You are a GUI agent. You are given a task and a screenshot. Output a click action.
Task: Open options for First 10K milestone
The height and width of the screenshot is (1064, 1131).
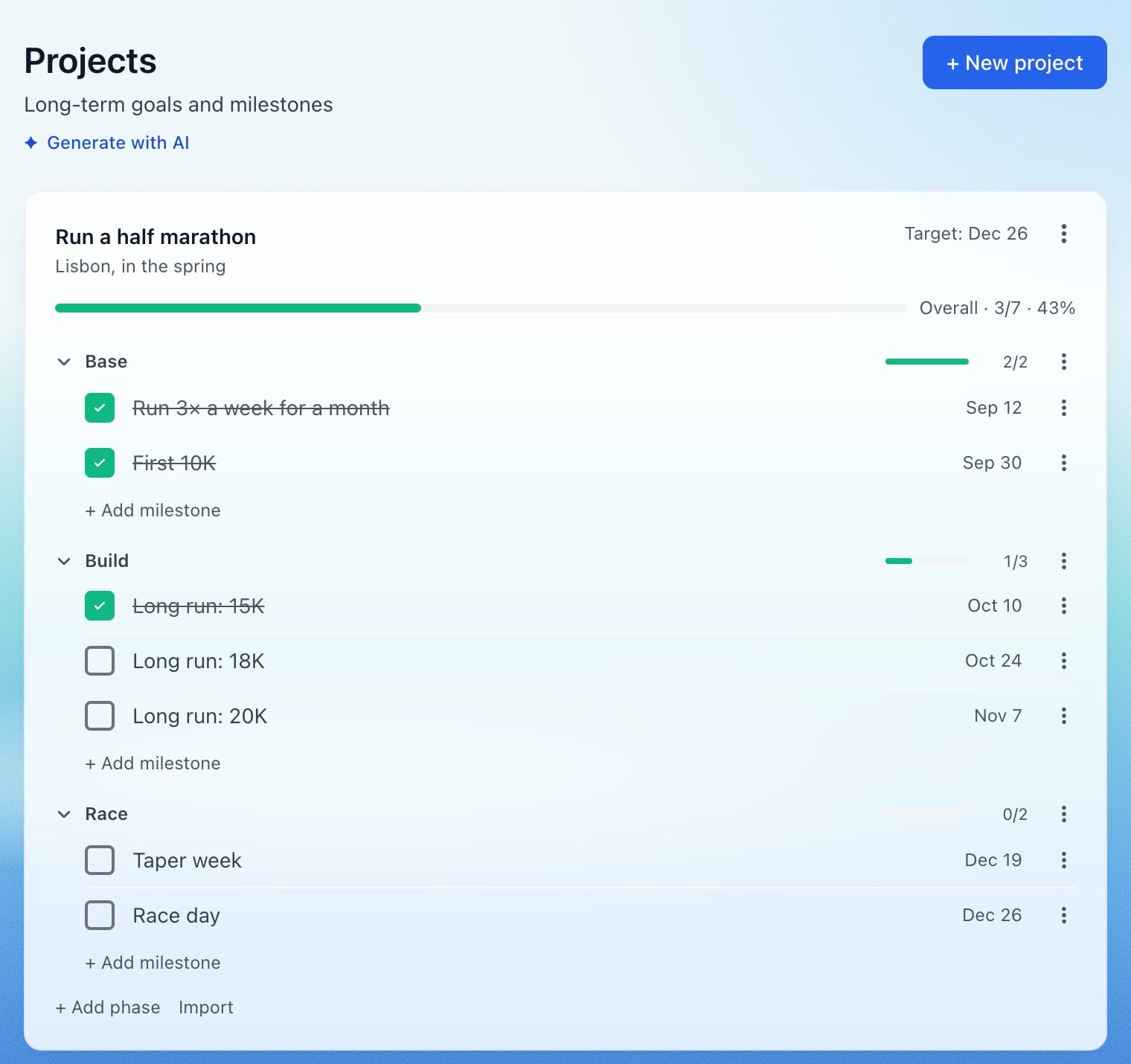tap(1064, 463)
